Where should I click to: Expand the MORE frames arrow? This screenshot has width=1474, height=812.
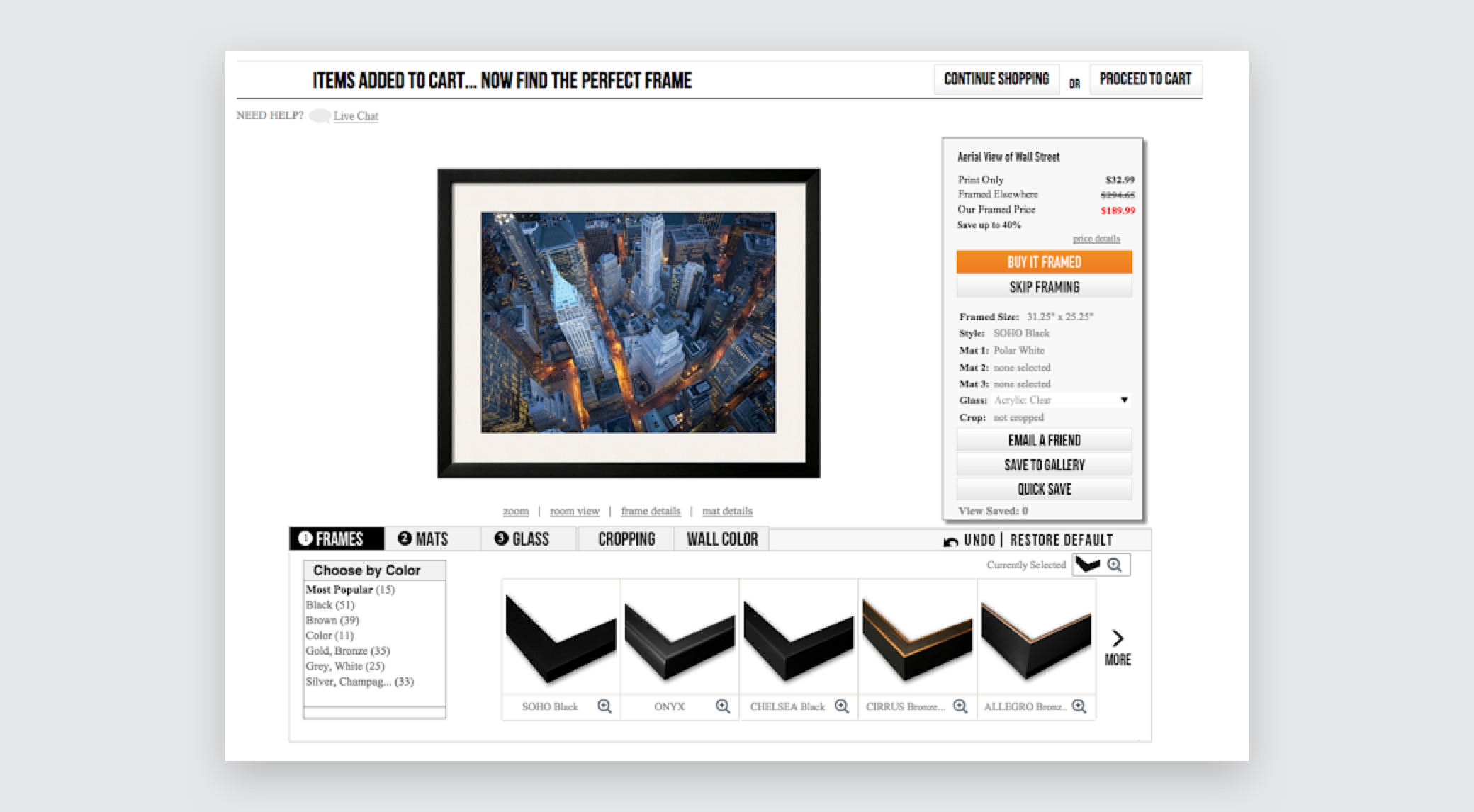(1118, 638)
